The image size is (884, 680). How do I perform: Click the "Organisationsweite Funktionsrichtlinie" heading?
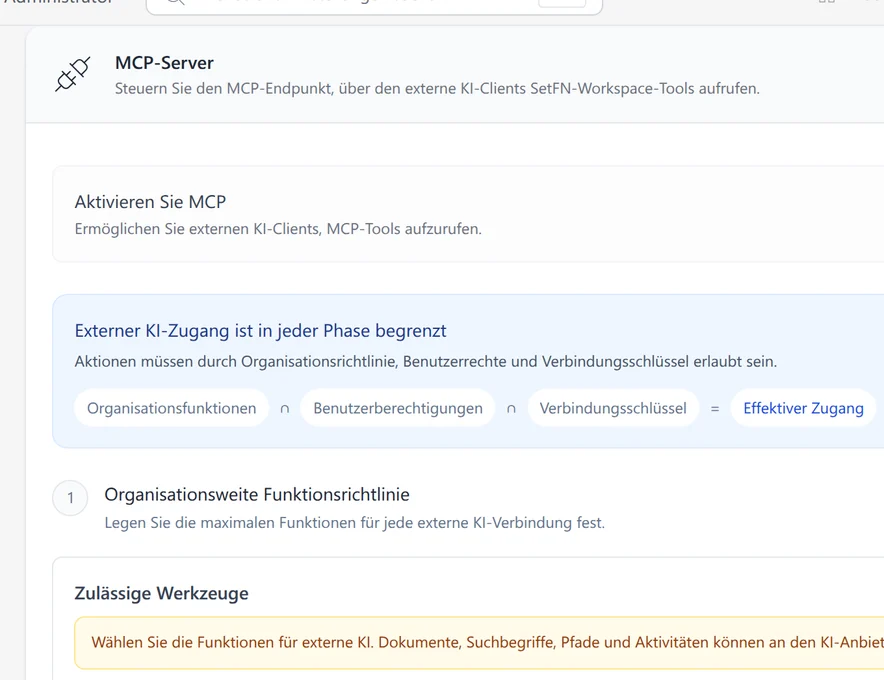pyautogui.click(x=257, y=494)
